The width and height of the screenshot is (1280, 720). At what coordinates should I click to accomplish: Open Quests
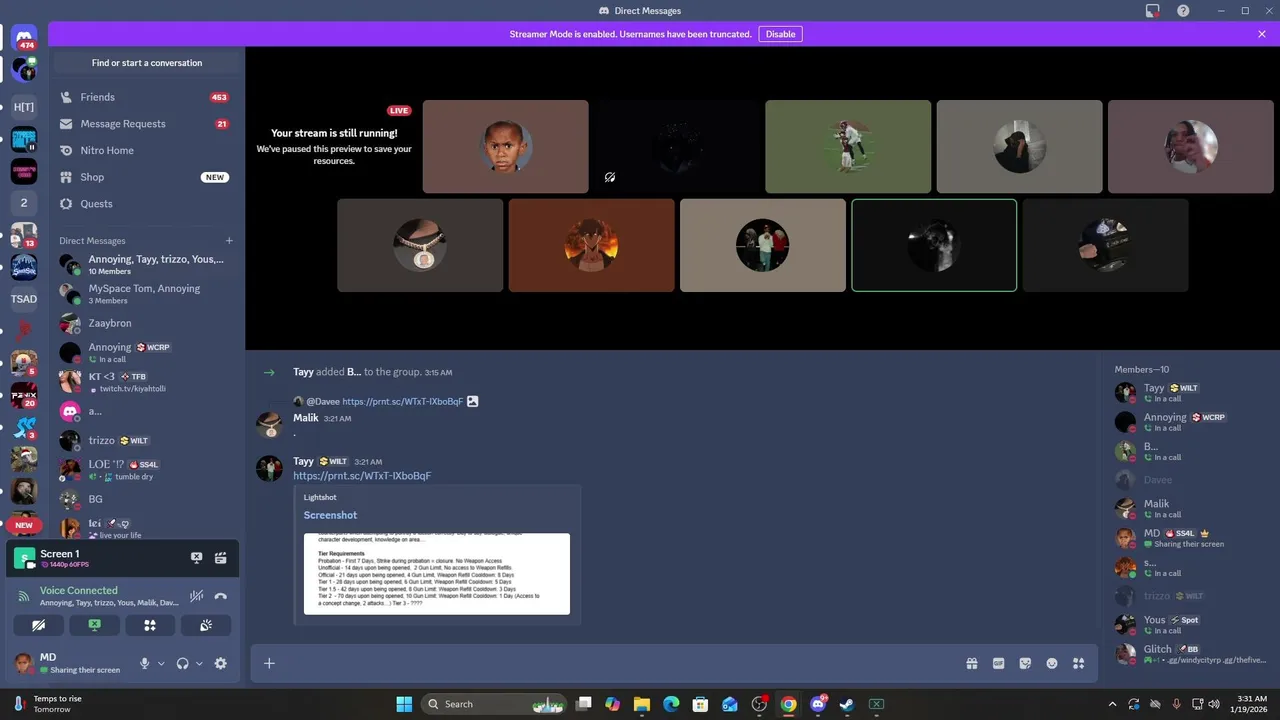(146, 204)
